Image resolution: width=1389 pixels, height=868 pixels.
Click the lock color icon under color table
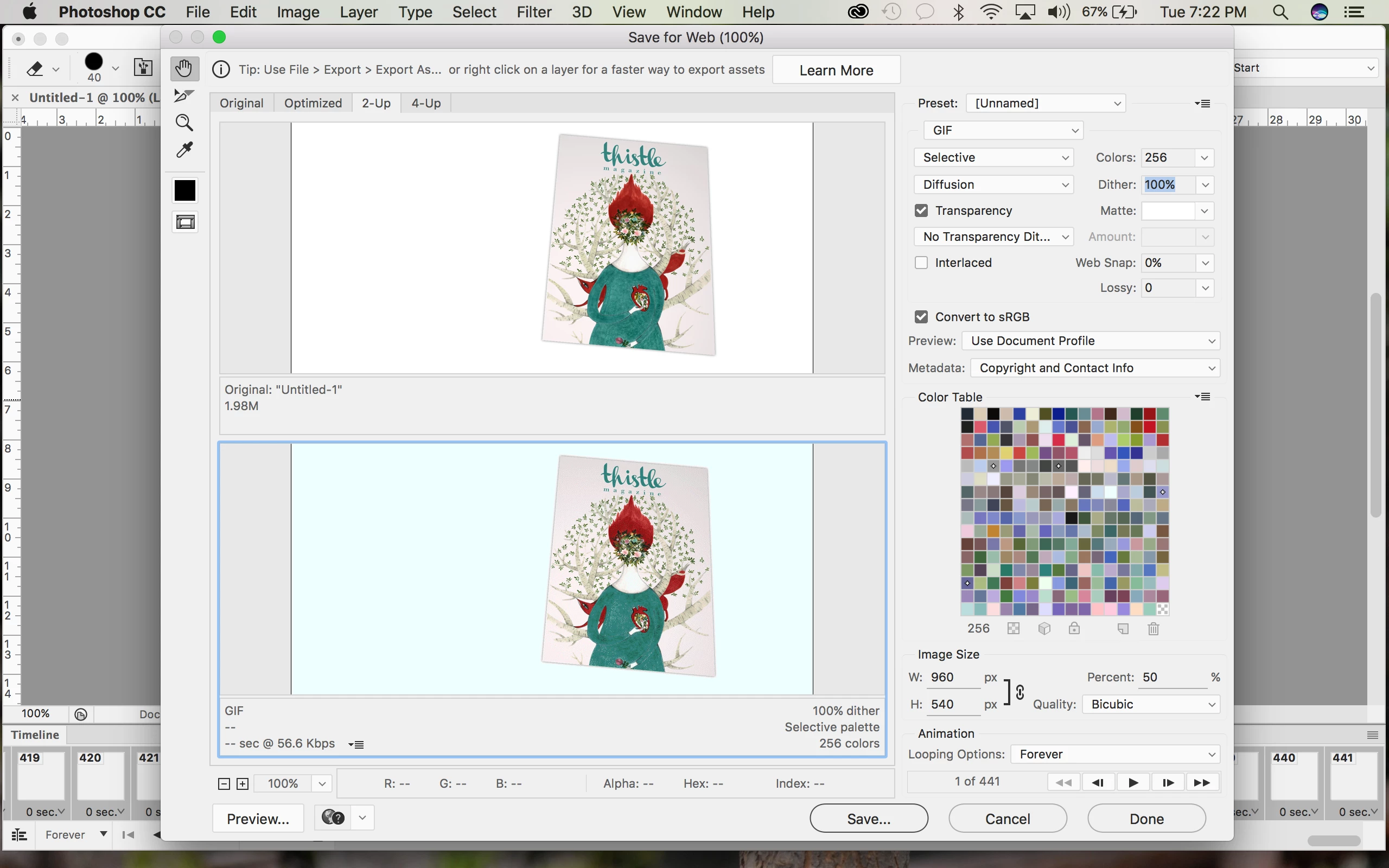(1074, 629)
